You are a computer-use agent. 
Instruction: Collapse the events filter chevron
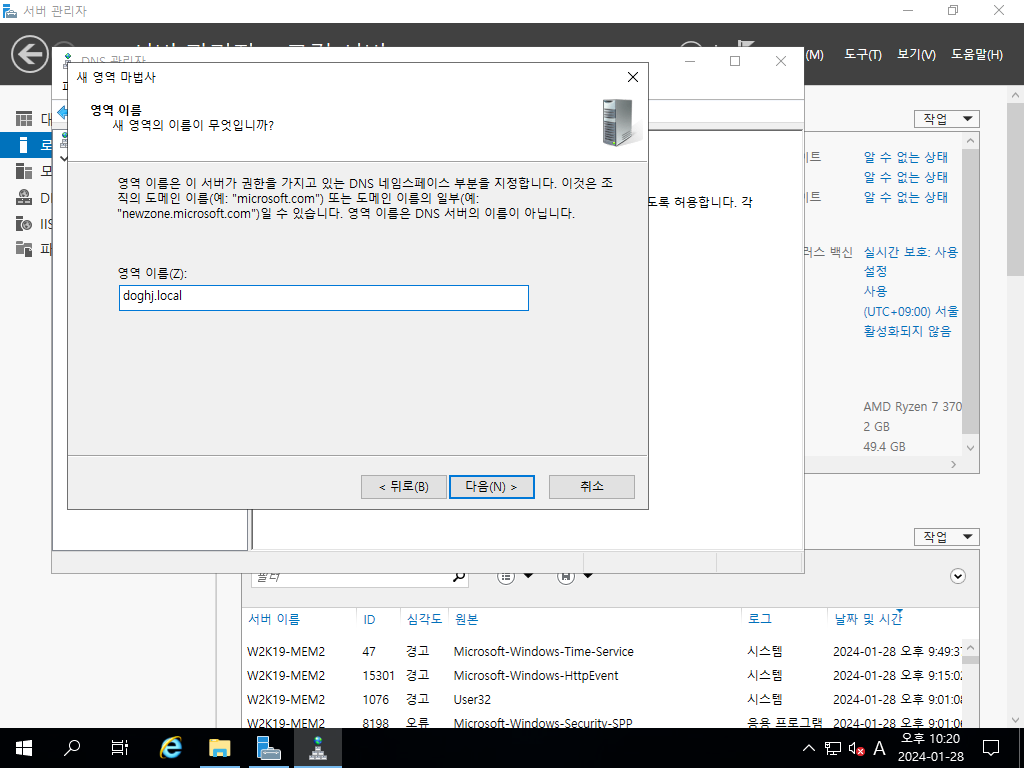[957, 576]
